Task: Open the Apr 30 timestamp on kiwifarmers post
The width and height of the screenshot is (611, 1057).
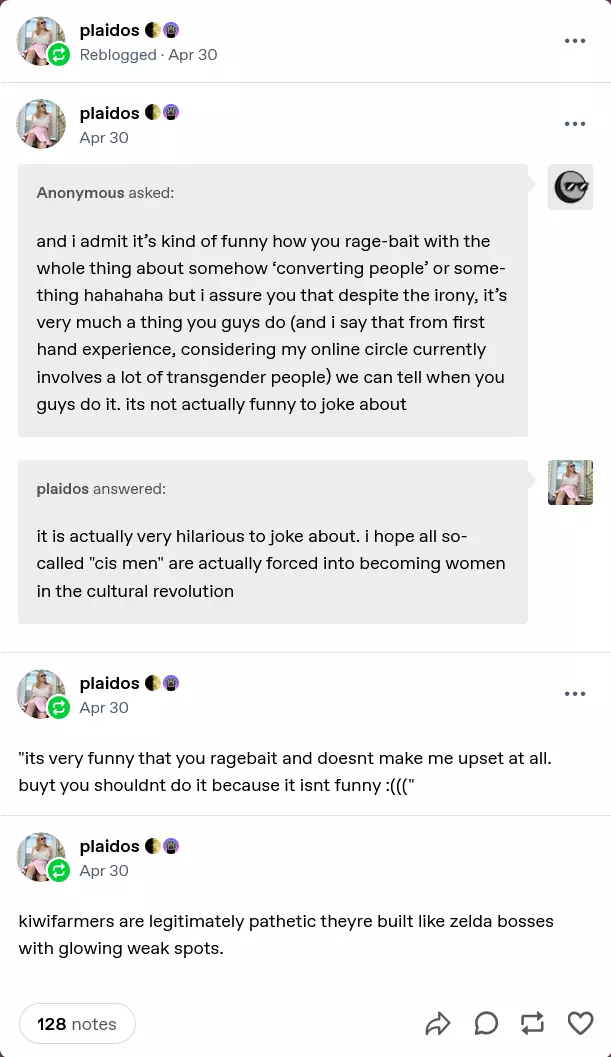Action: (104, 870)
